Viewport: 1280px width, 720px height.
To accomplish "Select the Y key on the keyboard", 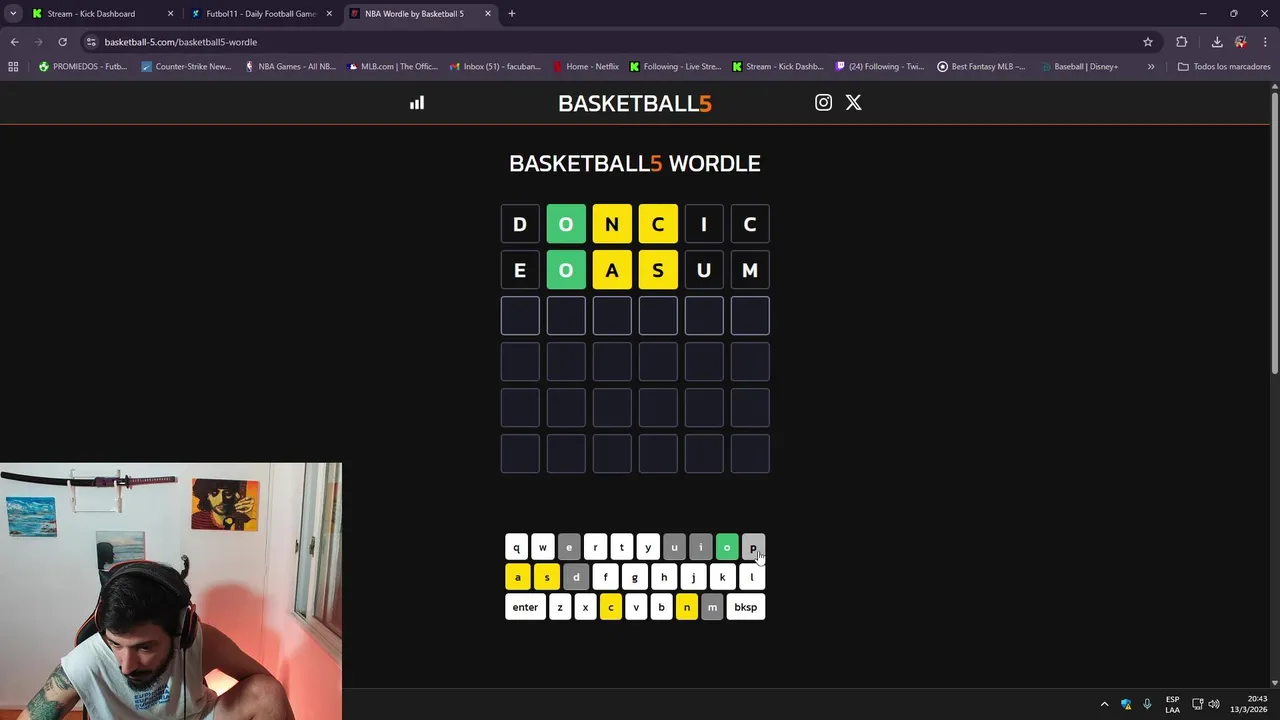I will (648, 547).
